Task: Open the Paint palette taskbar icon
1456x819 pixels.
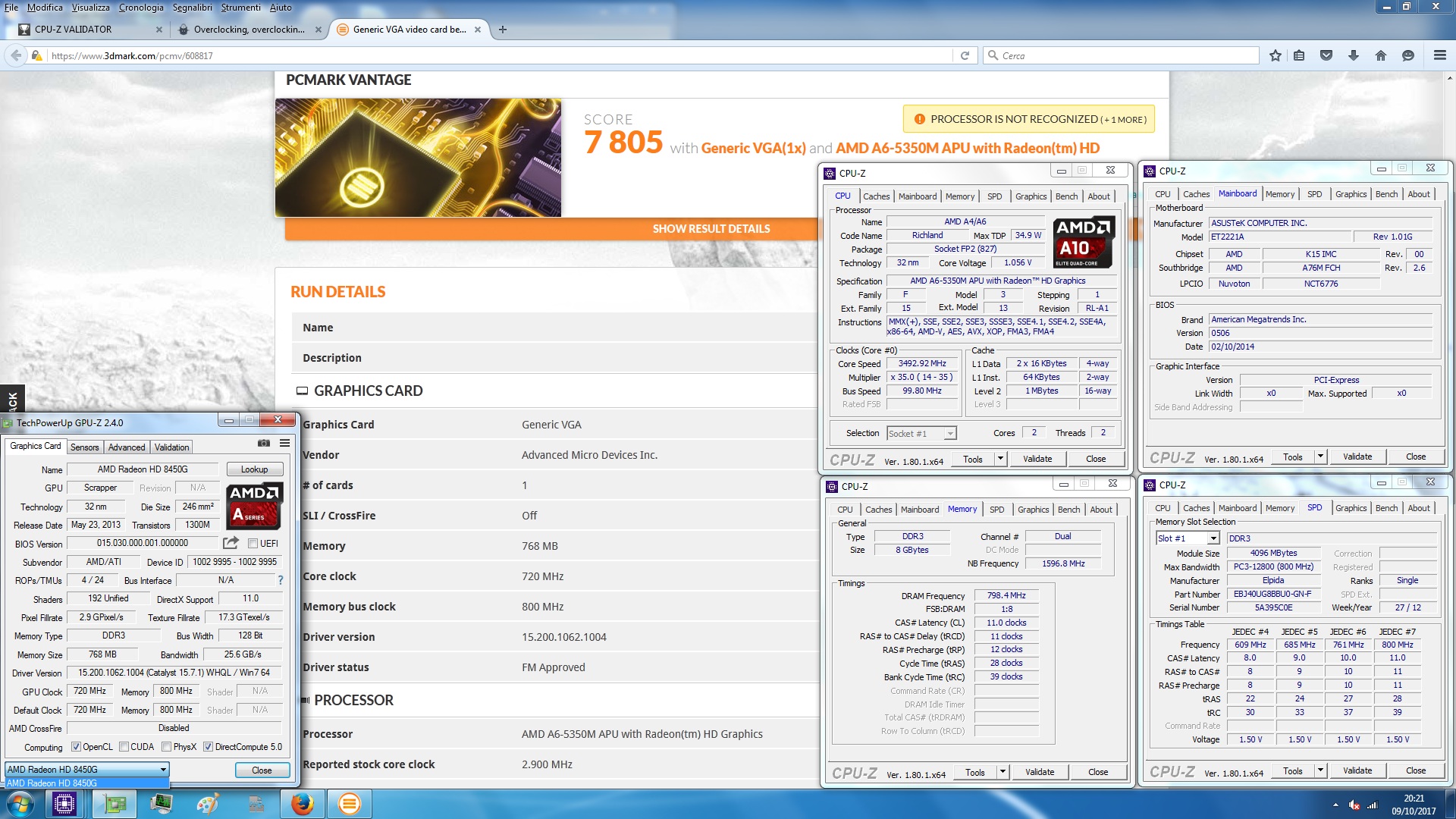Action: (x=207, y=804)
